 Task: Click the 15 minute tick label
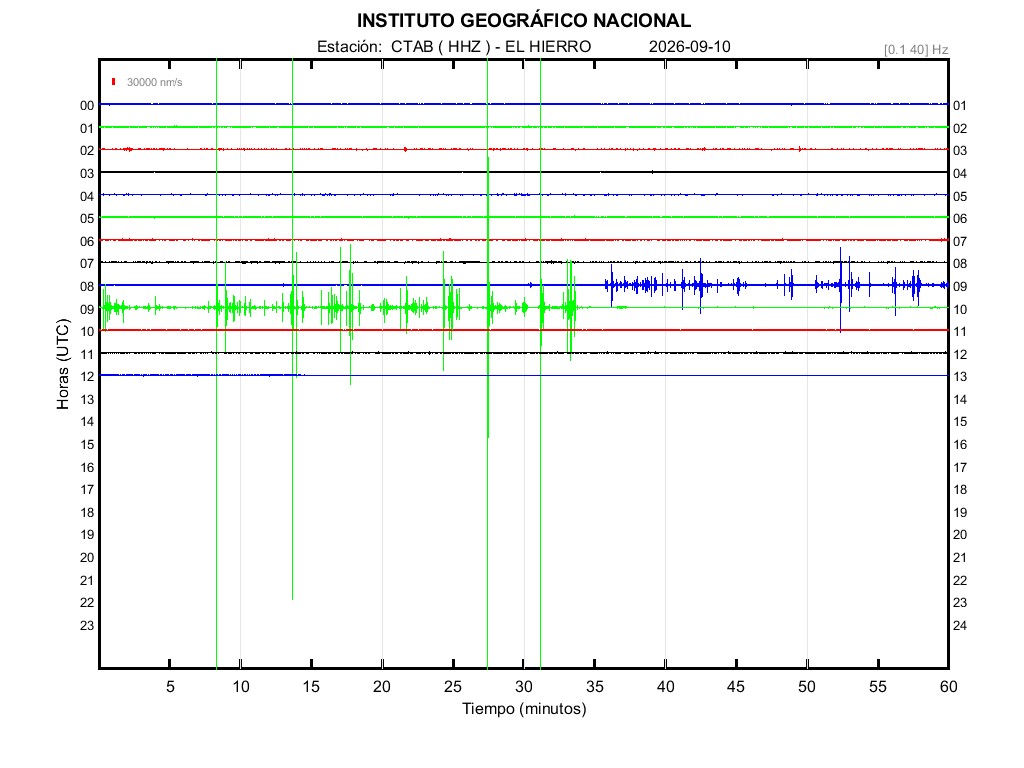[x=311, y=686]
